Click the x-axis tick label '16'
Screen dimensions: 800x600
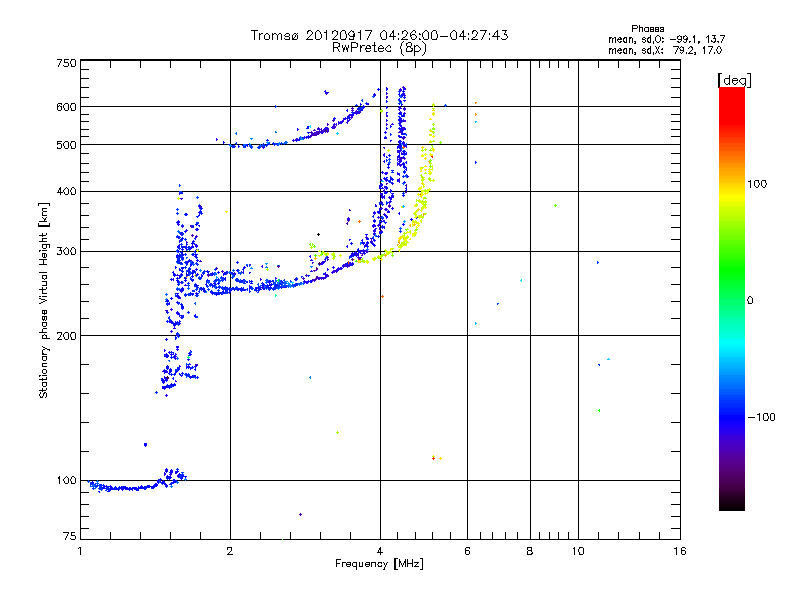click(x=680, y=551)
